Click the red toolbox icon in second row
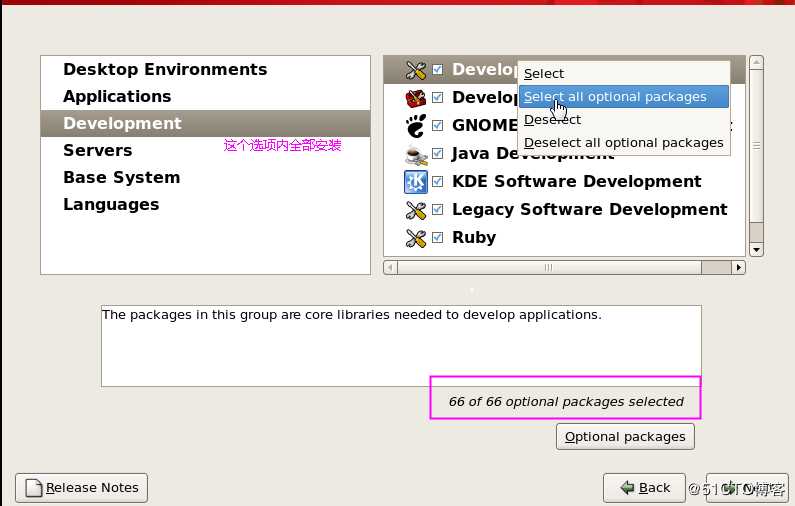The height and width of the screenshot is (506, 795). click(416, 97)
